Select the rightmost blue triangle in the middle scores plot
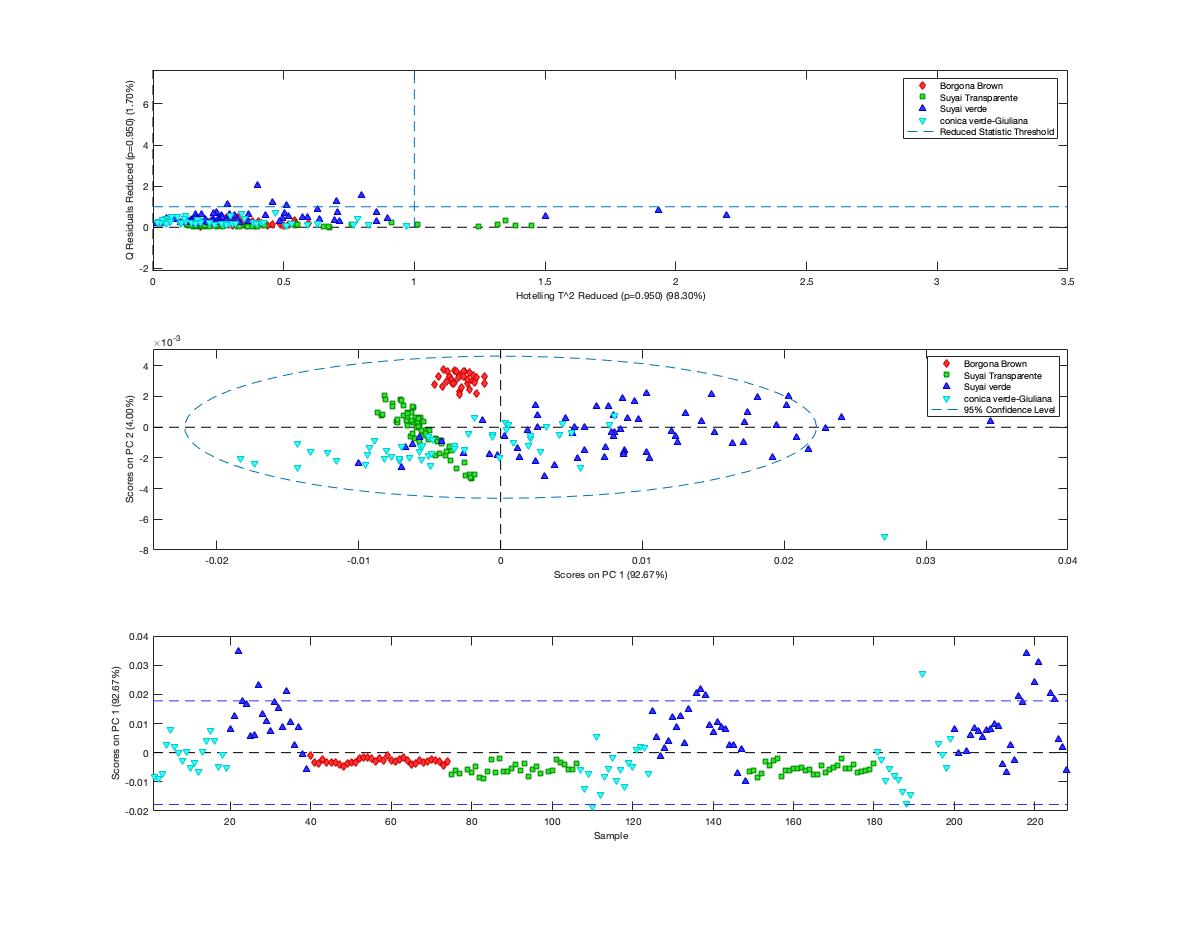 990,421
